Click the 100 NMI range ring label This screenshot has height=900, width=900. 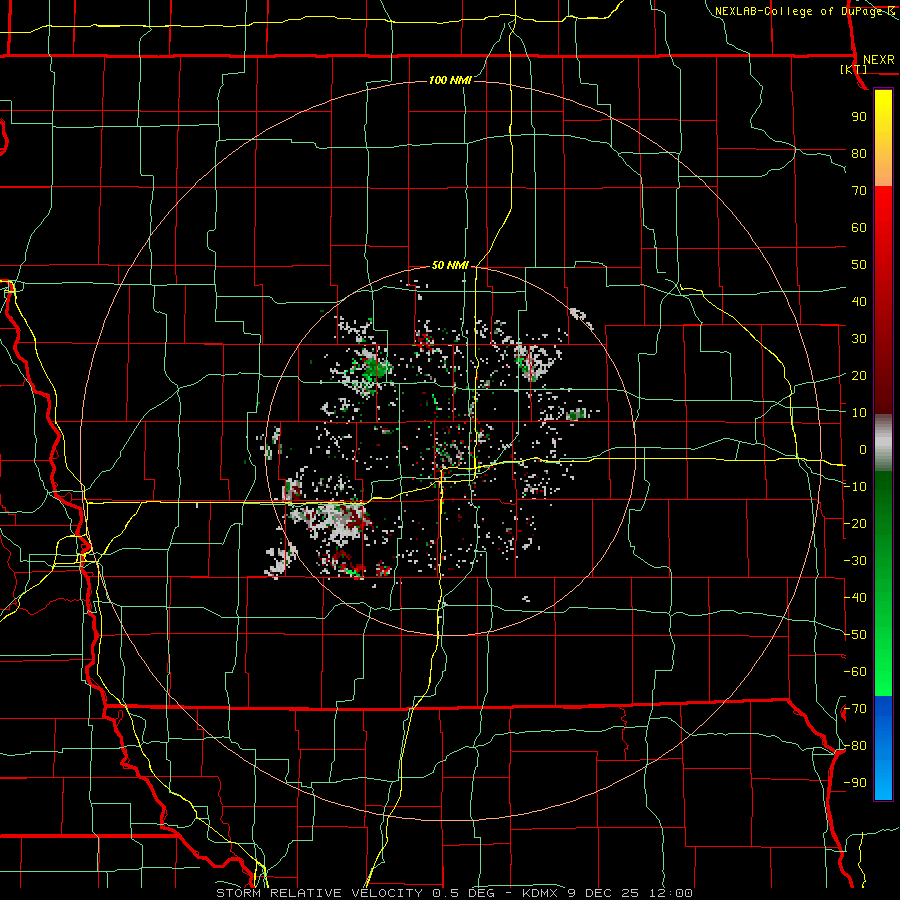(x=450, y=80)
